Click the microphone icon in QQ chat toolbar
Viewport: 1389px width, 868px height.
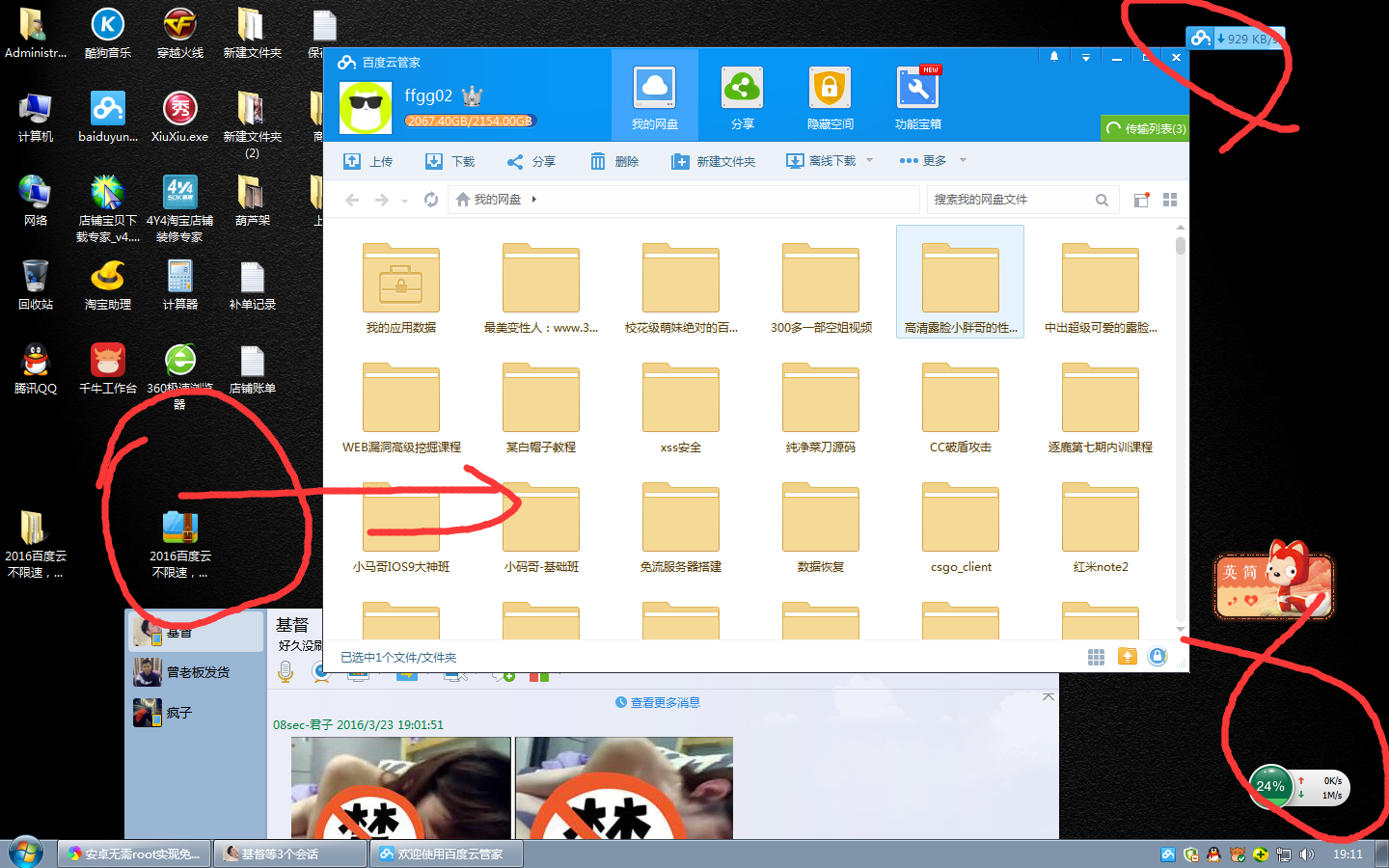286,671
